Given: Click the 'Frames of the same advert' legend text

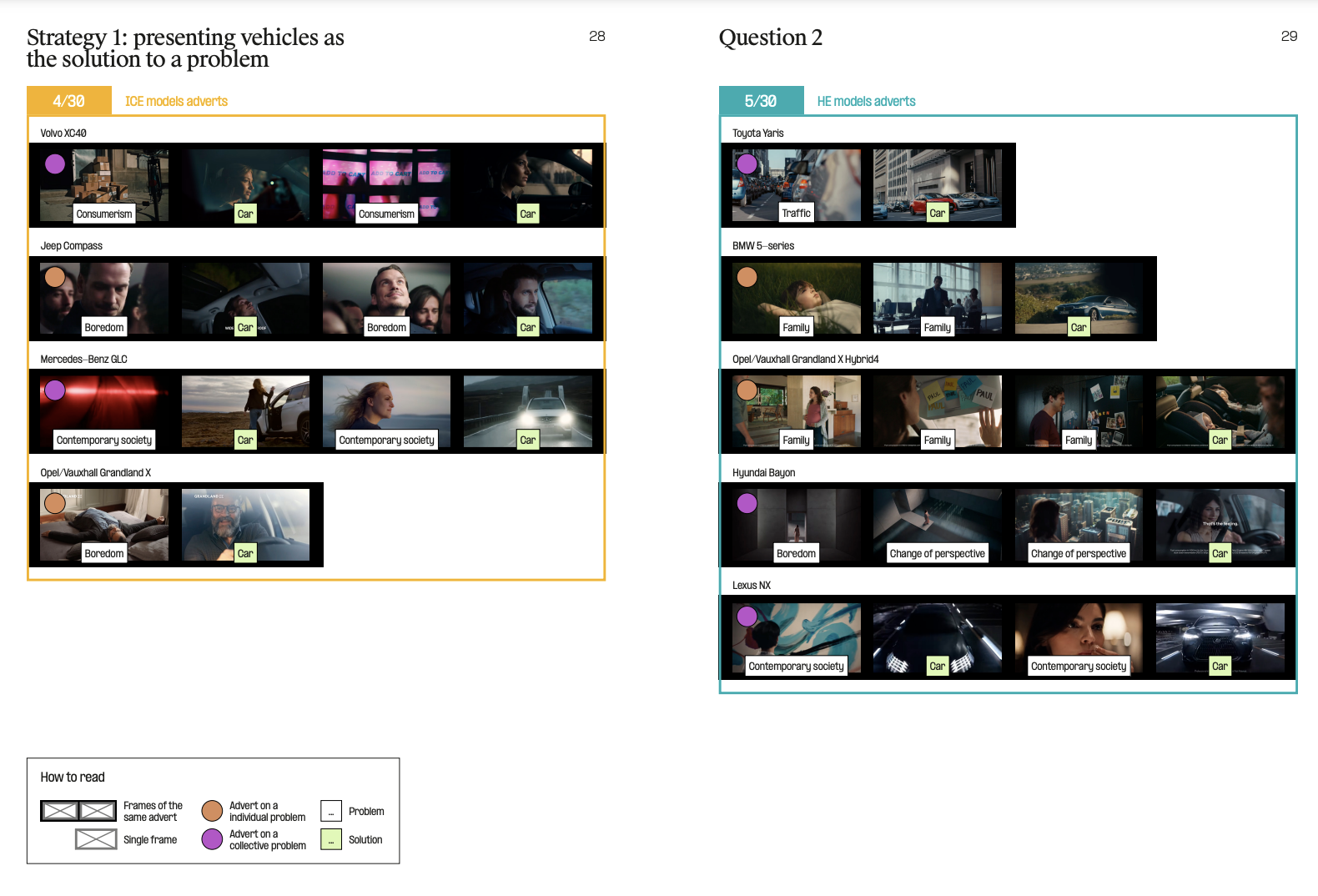Looking at the screenshot, I should (153, 811).
